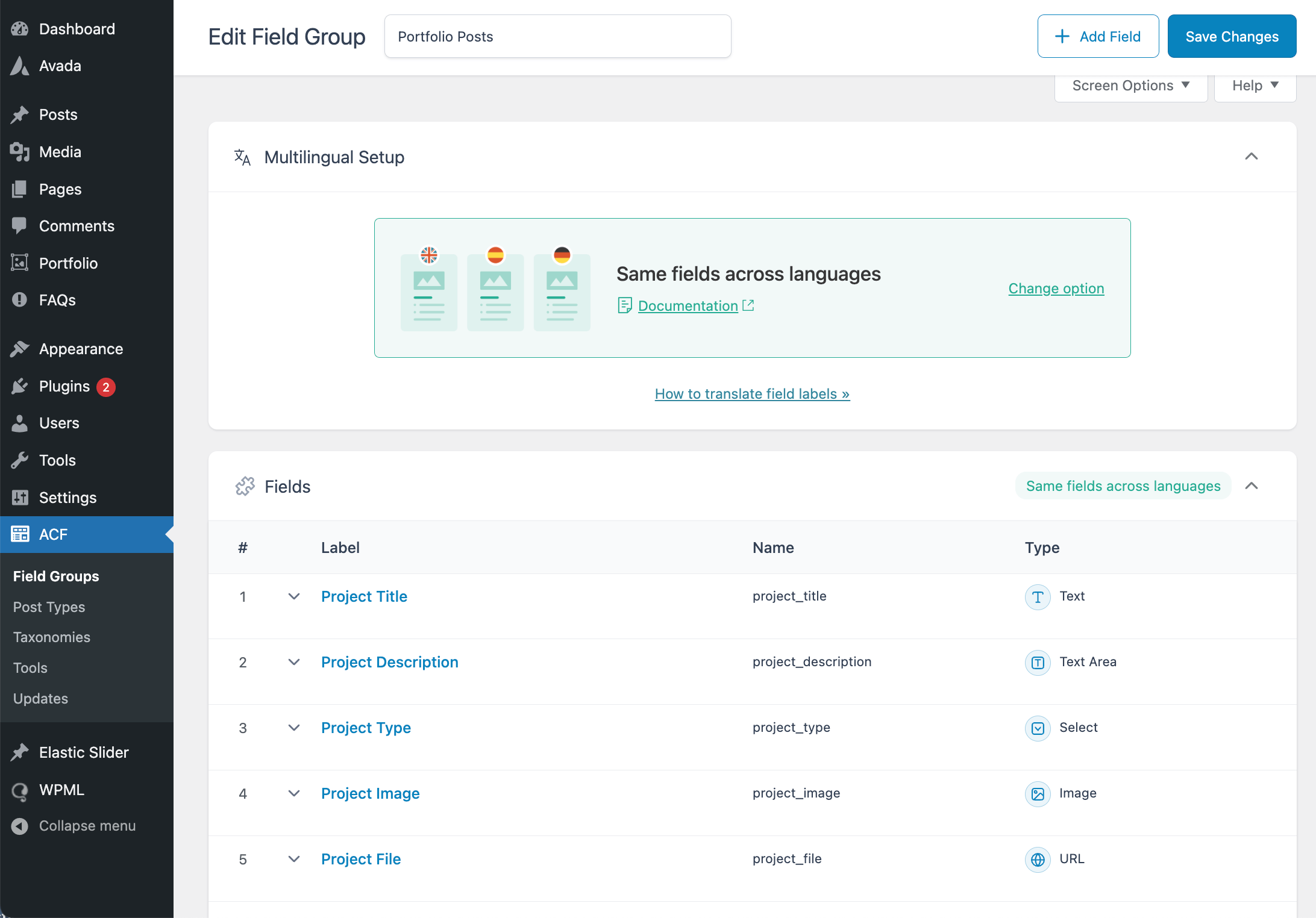Expand the Project Type field chevron
Viewport: 1316px width, 918px height.
294,728
